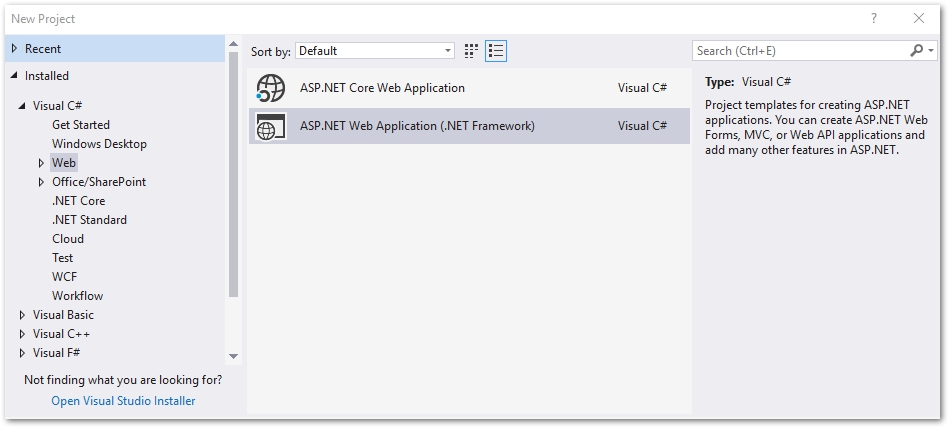The image size is (949, 428).
Task: Collapse the Visual C# node
Action: (23, 106)
